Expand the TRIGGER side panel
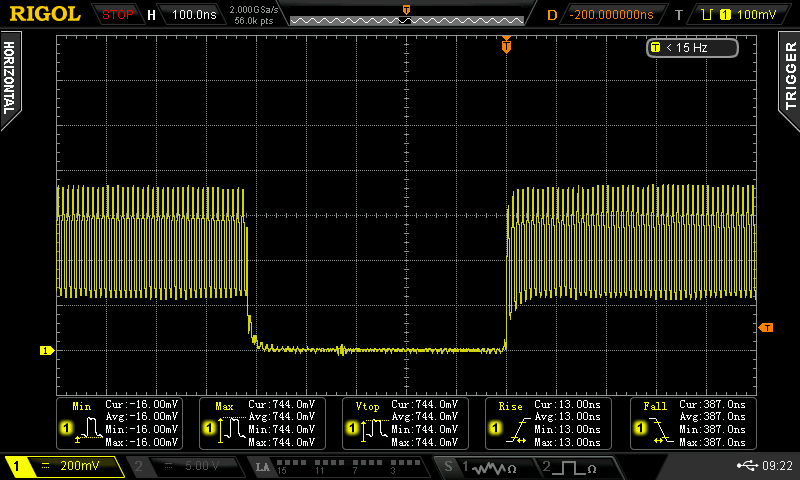Viewport: 800px width, 480px height. click(x=790, y=78)
